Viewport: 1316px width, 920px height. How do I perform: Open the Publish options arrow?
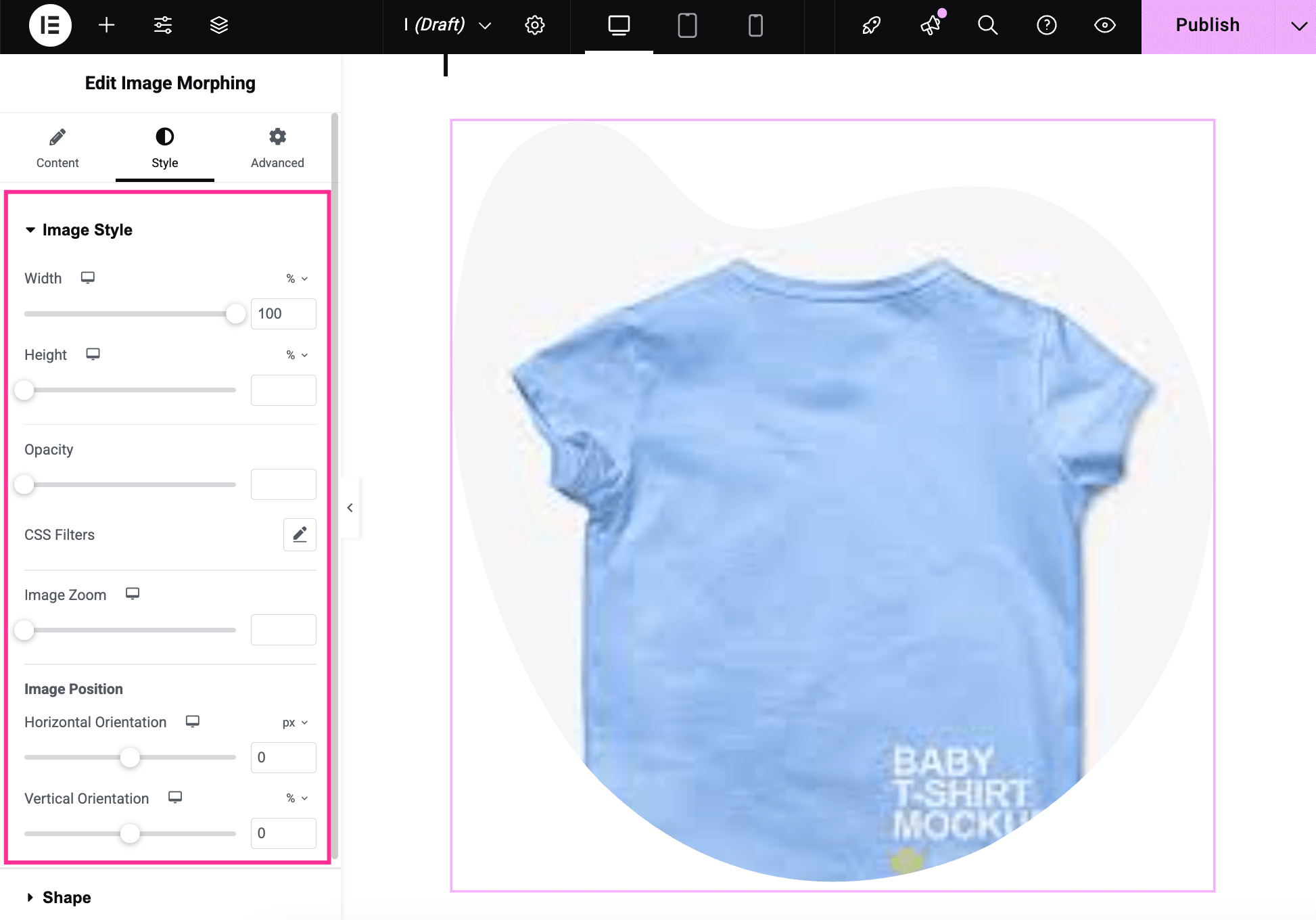click(x=1298, y=26)
